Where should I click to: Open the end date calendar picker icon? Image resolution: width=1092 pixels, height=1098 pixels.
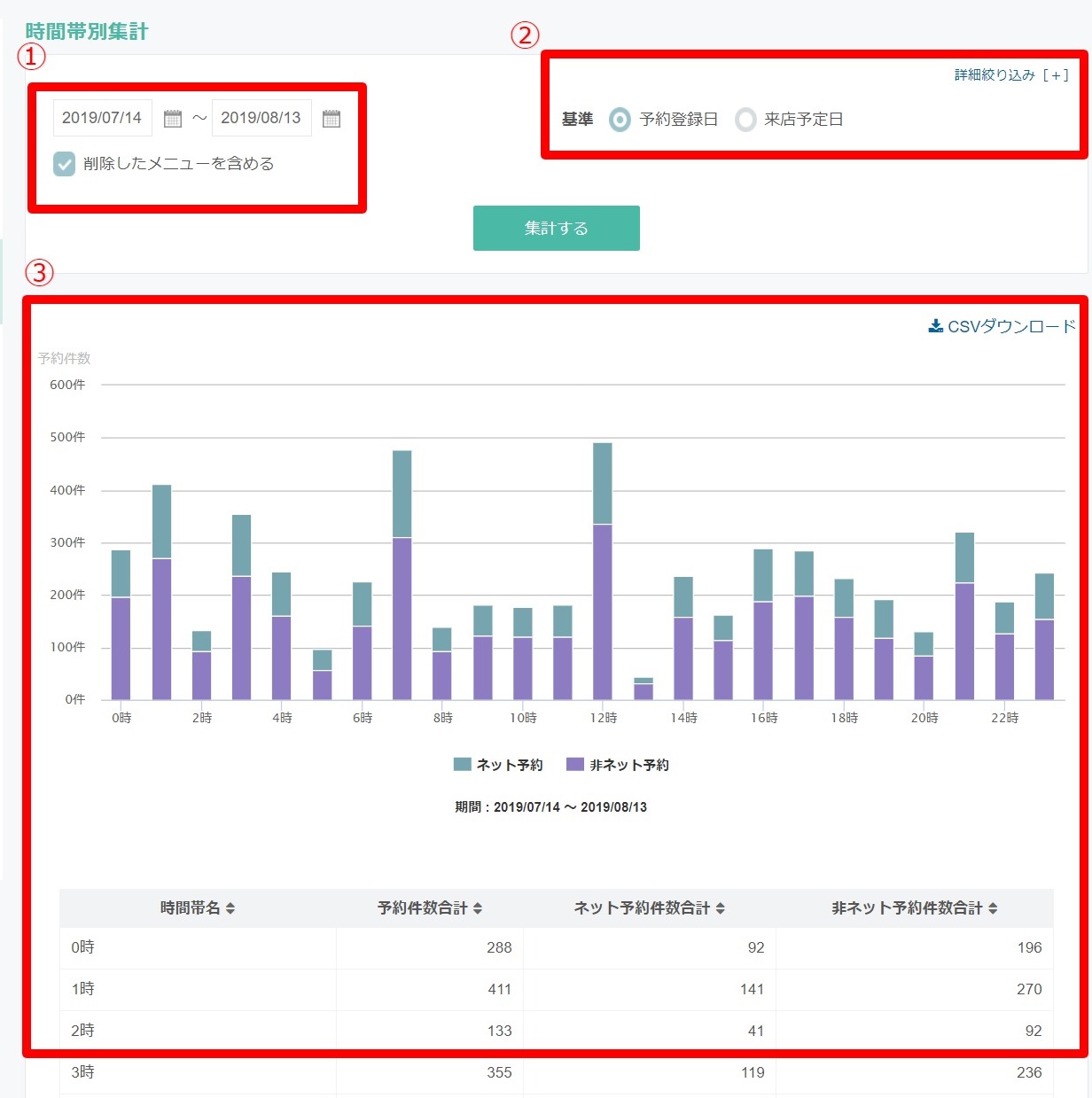click(x=331, y=118)
